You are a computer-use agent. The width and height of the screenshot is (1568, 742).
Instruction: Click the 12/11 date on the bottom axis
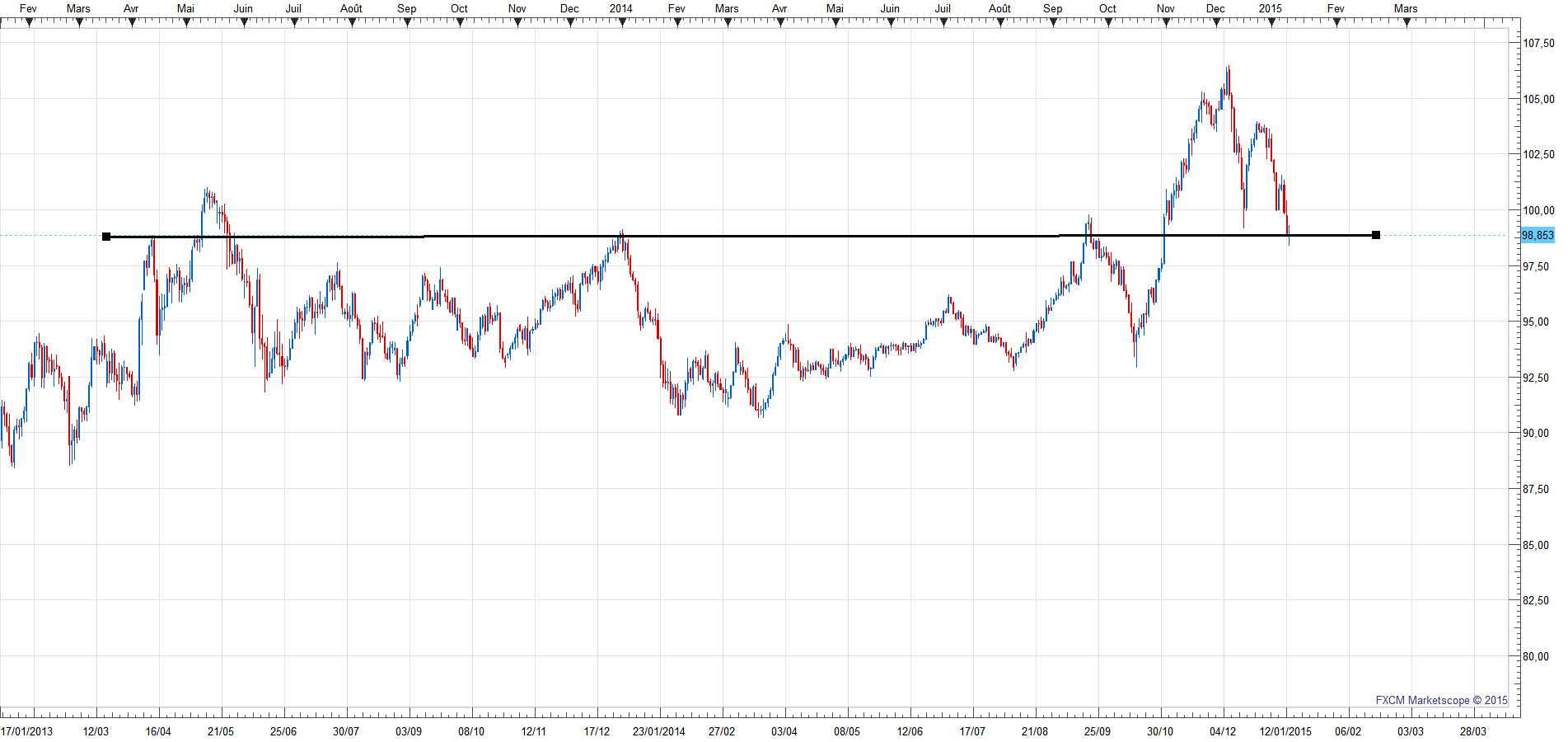coord(534,731)
